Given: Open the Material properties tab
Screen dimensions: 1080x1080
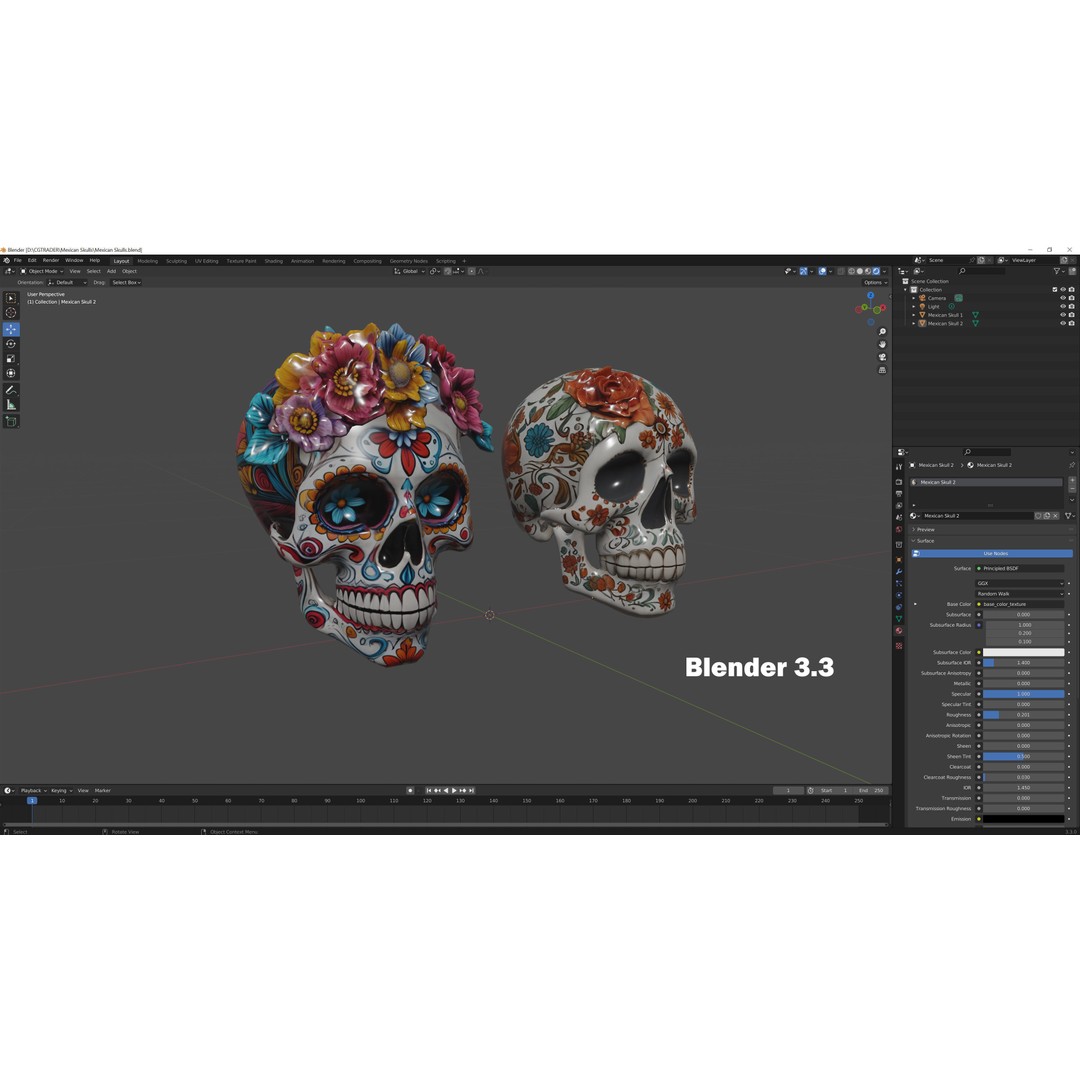Looking at the screenshot, I should (x=899, y=631).
